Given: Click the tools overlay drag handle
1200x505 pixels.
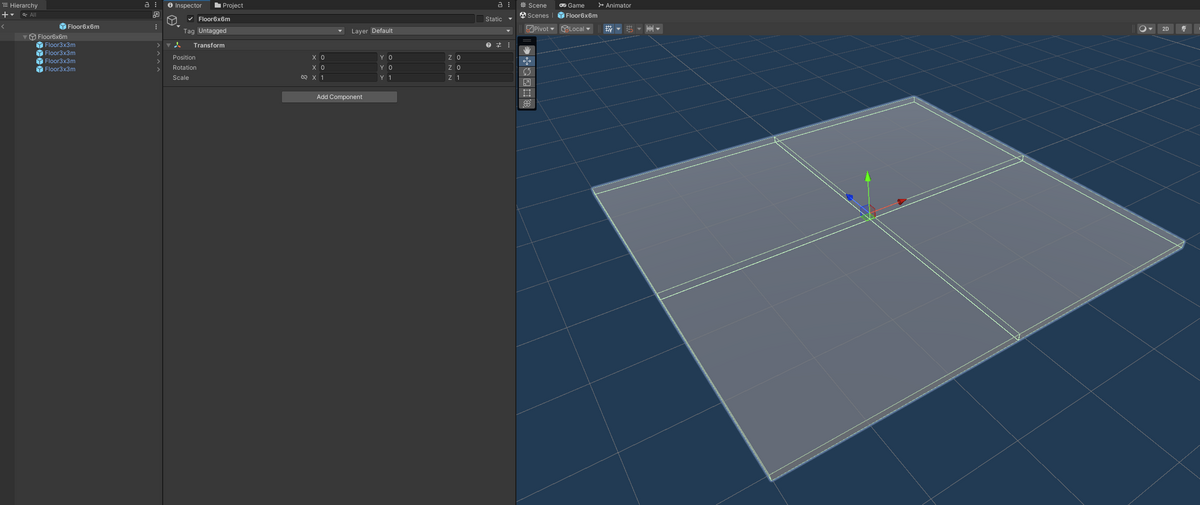Looking at the screenshot, I should tap(527, 41).
